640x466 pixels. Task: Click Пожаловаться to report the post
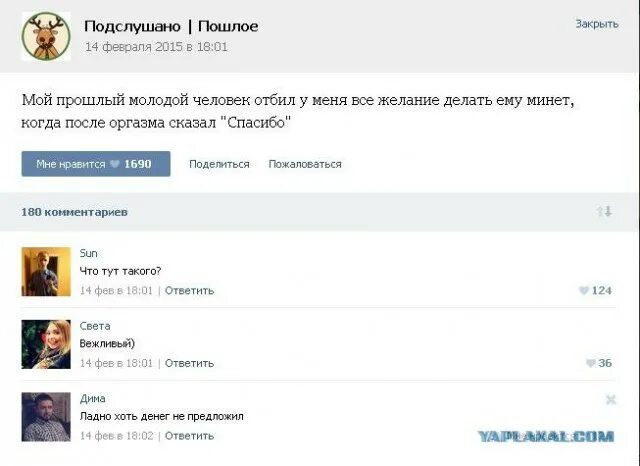[305, 164]
